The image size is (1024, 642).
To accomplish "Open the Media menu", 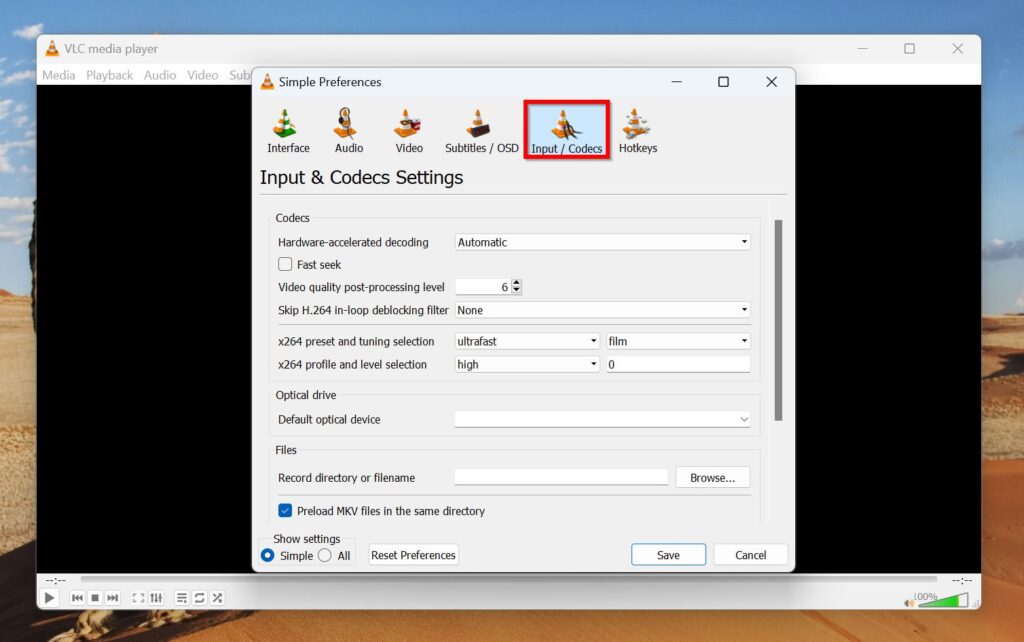I will [x=58, y=74].
